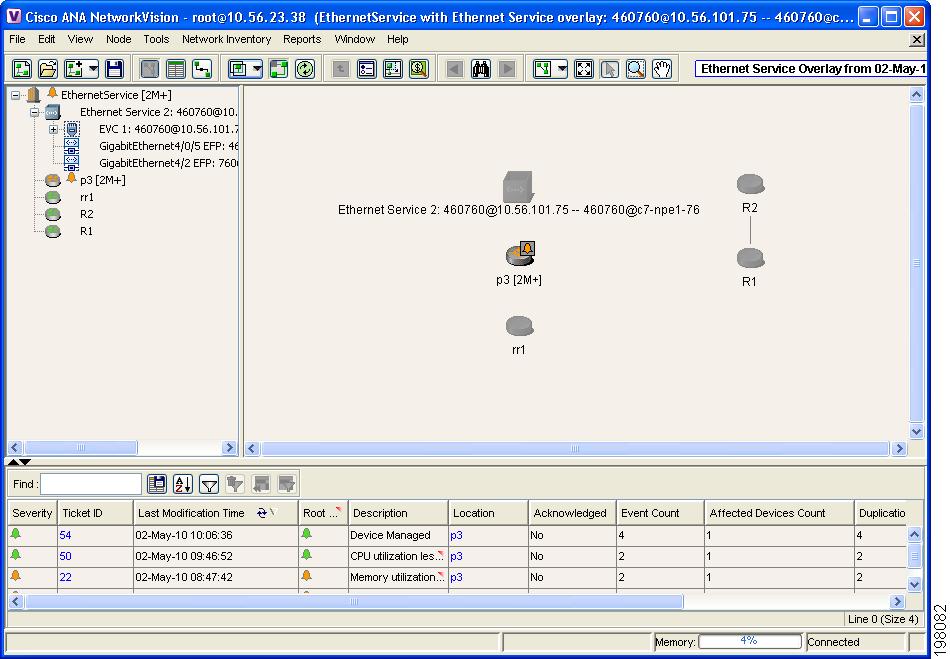Click the Go to Parent icon

[x=340, y=68]
